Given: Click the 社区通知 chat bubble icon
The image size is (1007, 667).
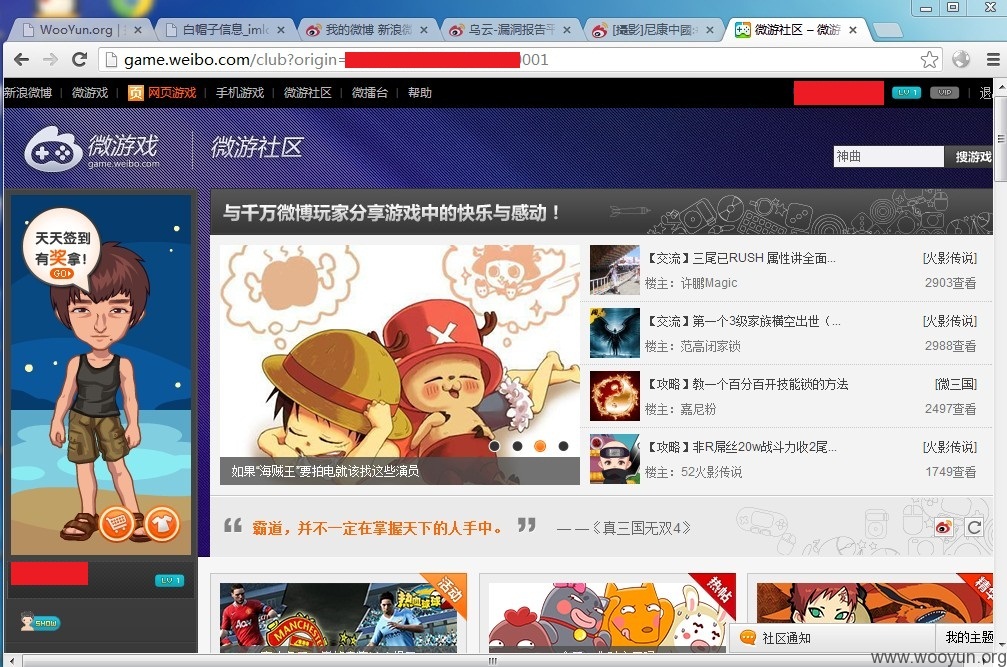Looking at the screenshot, I should tap(748, 637).
